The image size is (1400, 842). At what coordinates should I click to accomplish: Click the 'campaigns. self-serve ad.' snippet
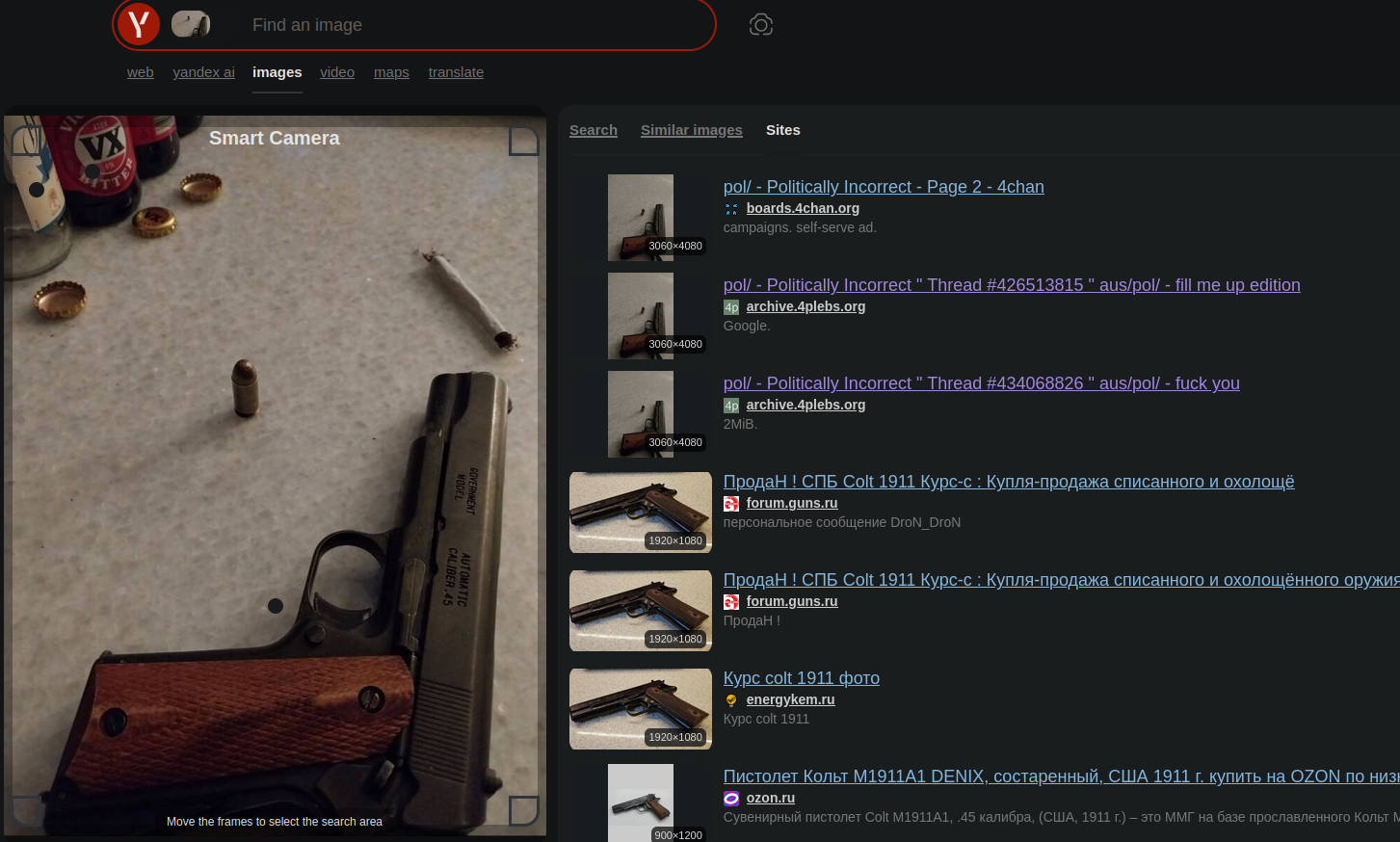(x=800, y=228)
